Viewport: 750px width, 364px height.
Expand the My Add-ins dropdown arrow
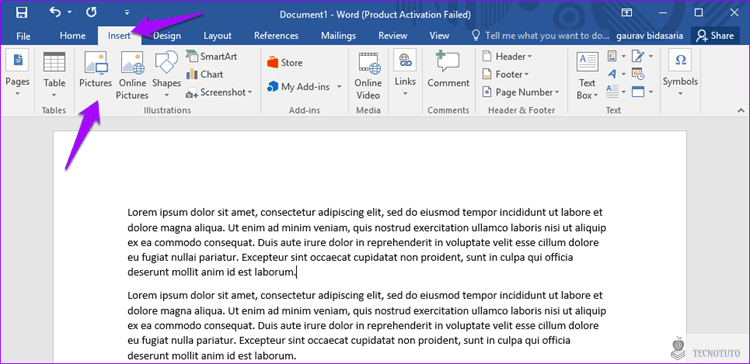click(x=339, y=87)
